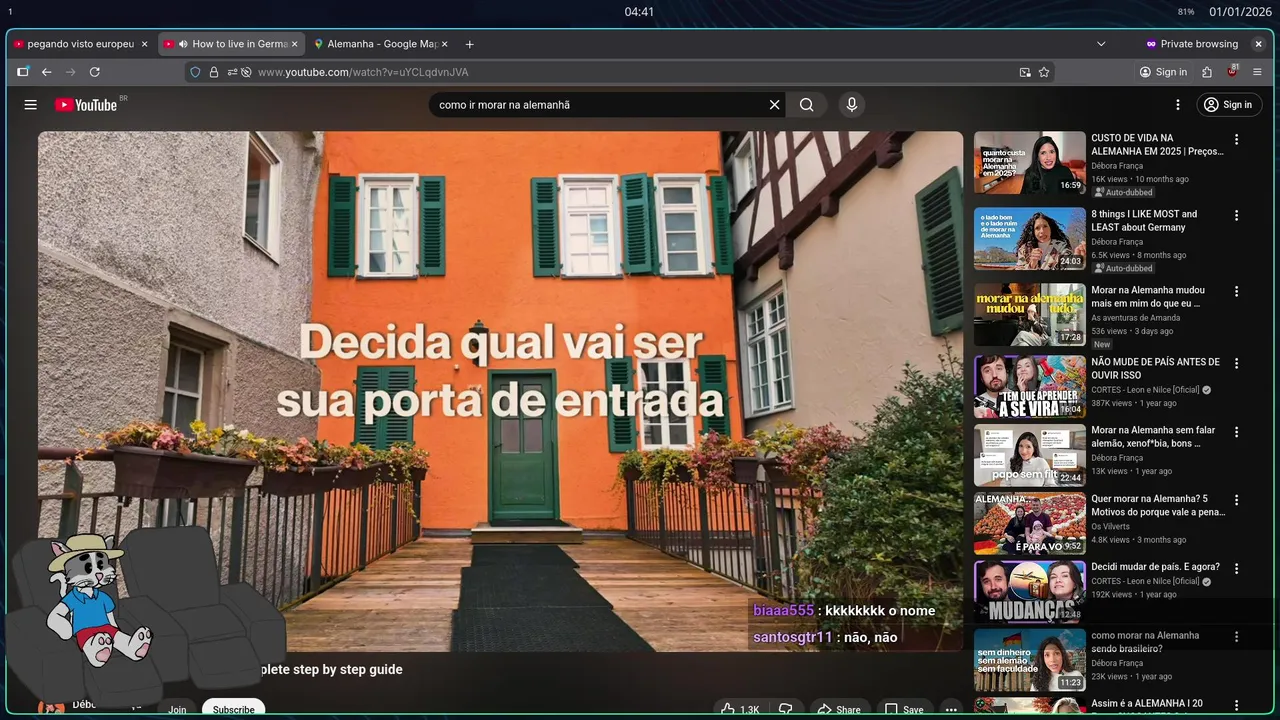This screenshot has height=720, width=1280.
Task: Click the padlock site information icon
Action: pyautogui.click(x=213, y=72)
